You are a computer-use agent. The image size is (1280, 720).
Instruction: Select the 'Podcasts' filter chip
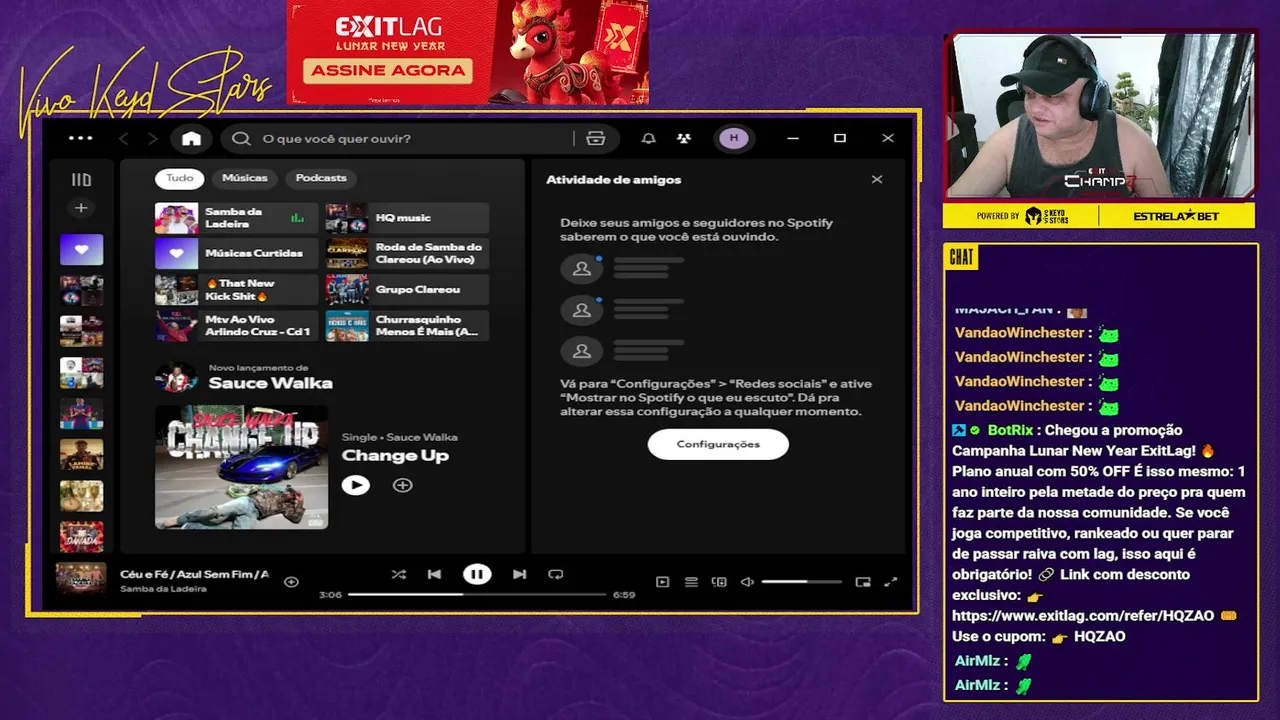(321, 178)
